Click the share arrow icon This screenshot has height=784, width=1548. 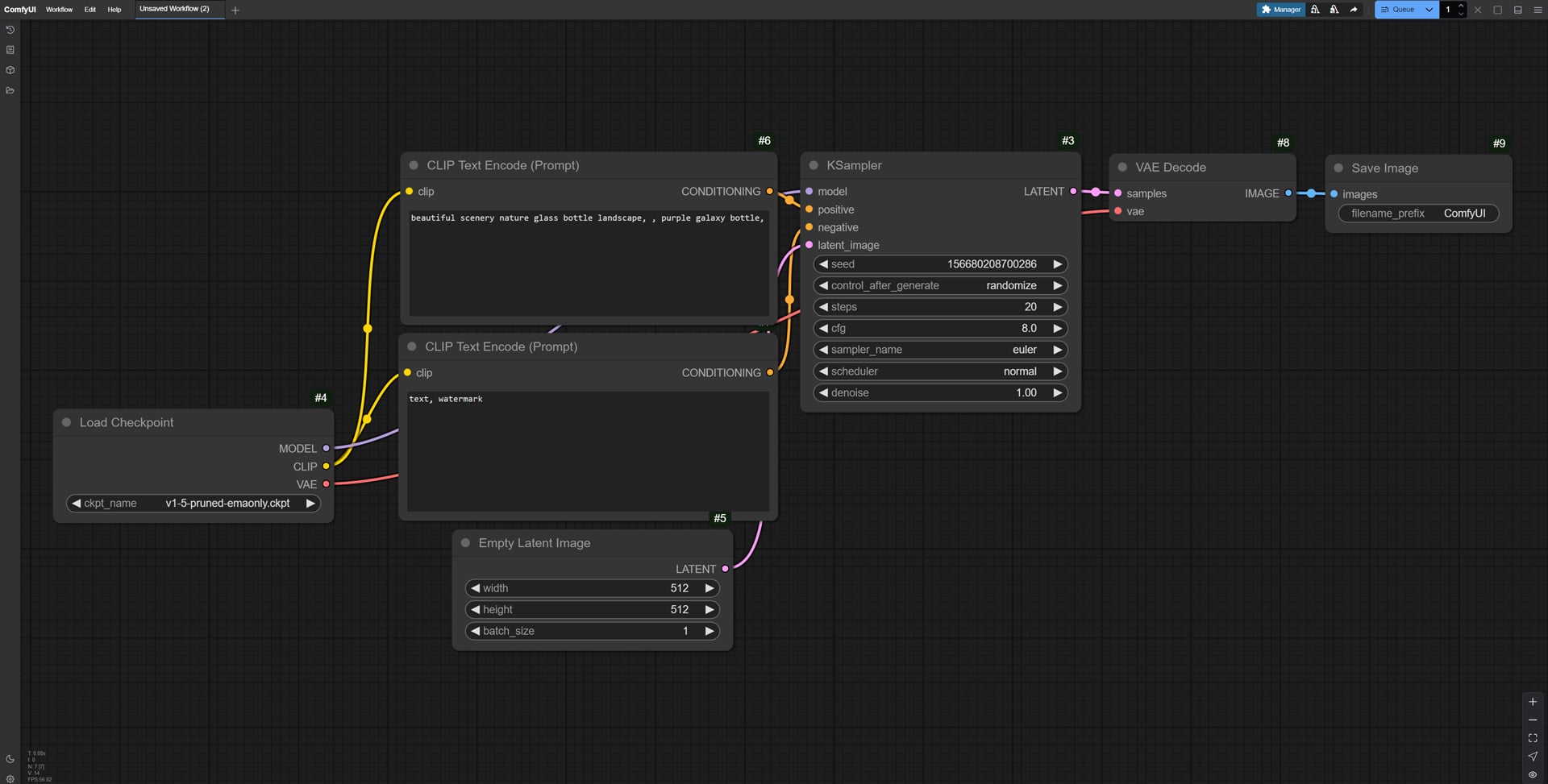tap(1354, 10)
